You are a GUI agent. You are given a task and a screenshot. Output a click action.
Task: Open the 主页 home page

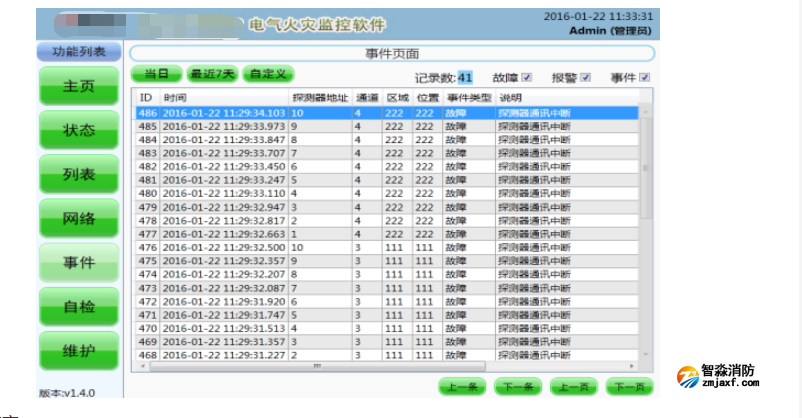coord(79,86)
